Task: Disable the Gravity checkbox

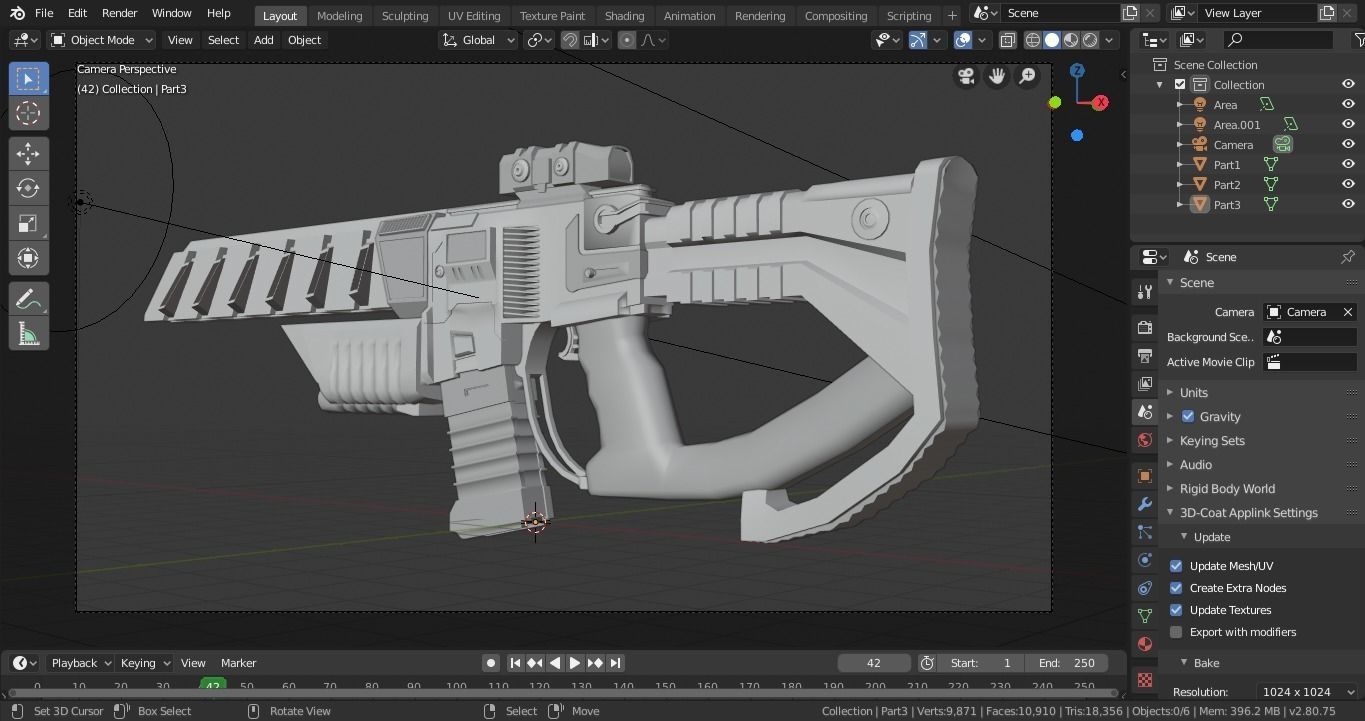Action: [1188, 416]
